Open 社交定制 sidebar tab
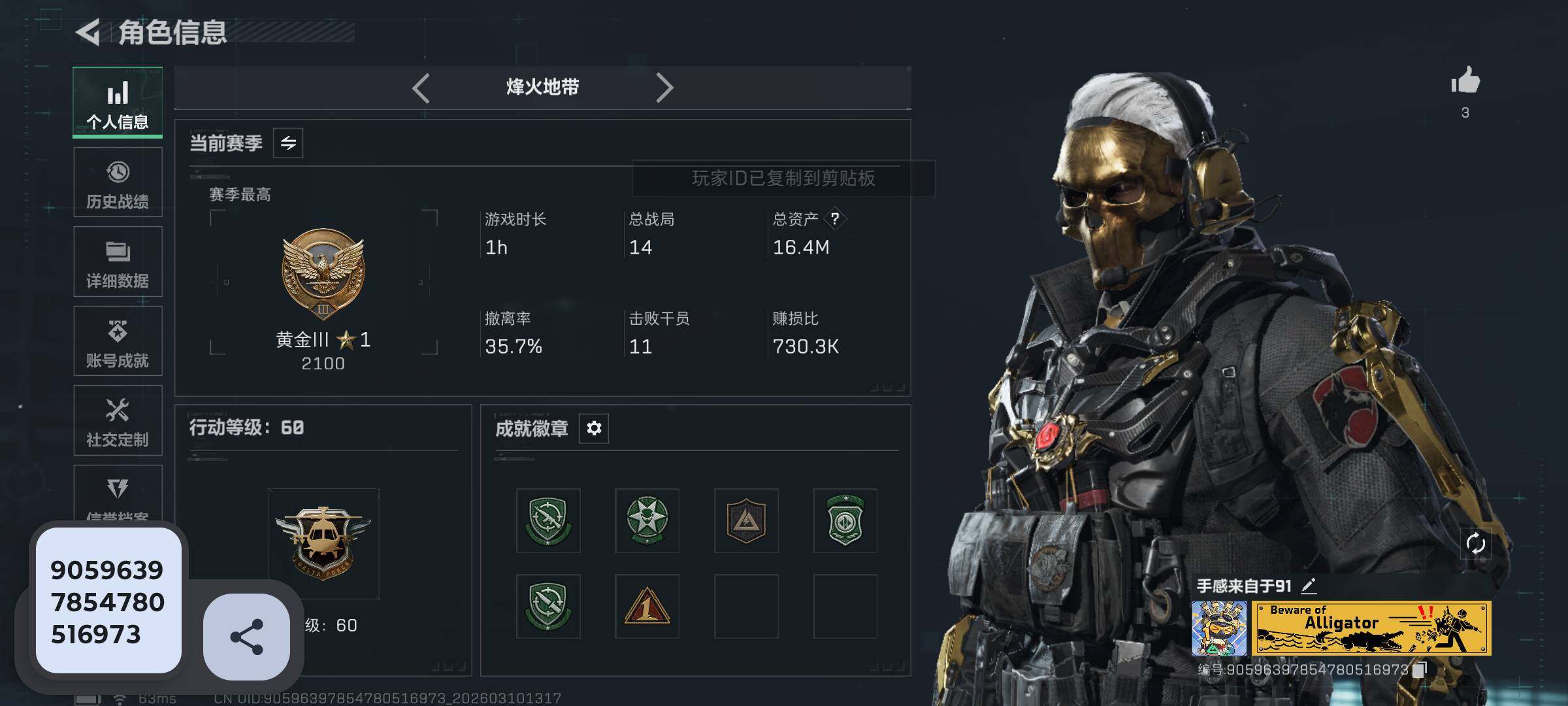This screenshot has height=706, width=1568. pyautogui.click(x=118, y=420)
